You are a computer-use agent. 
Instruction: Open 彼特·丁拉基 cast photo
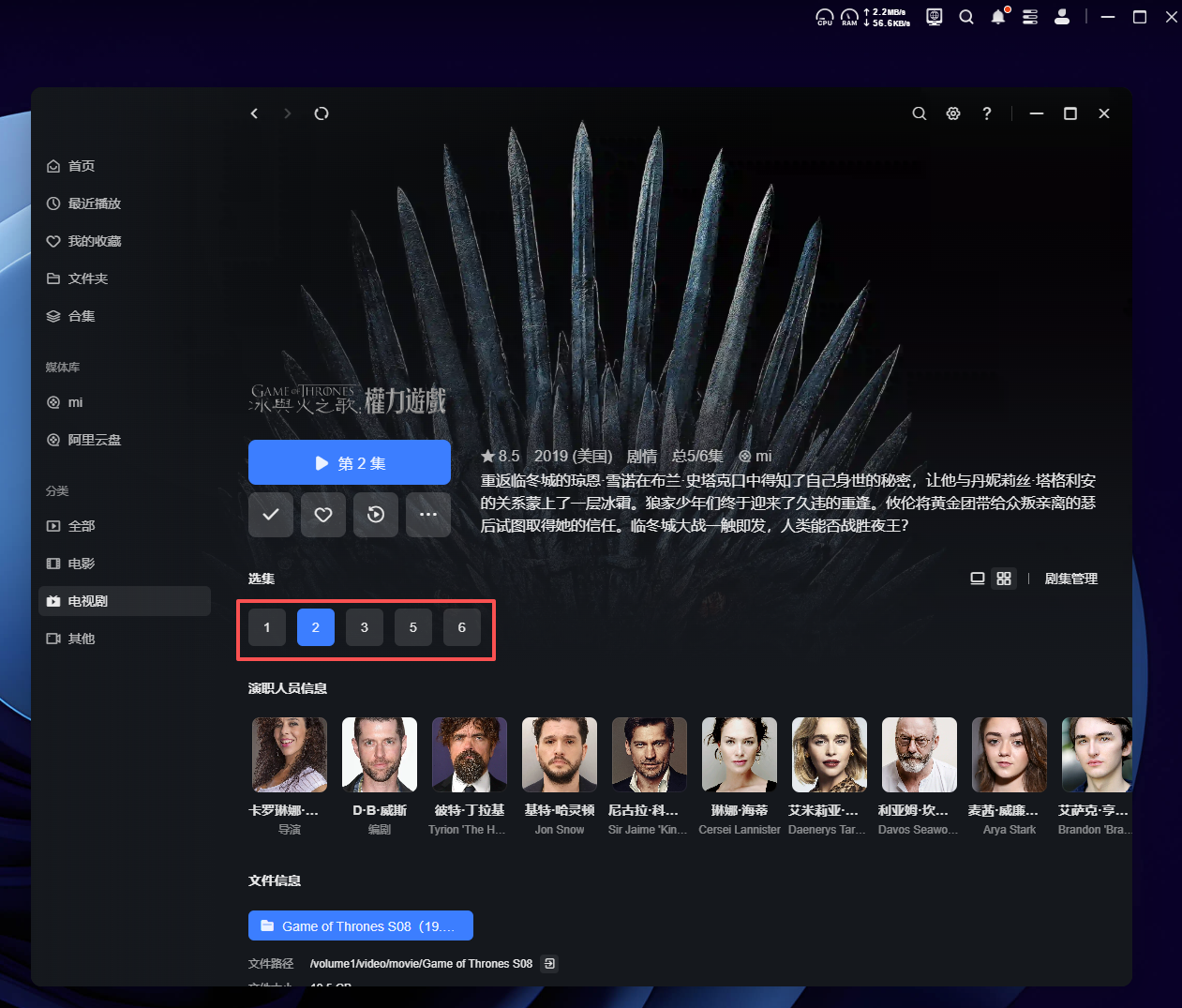coord(470,755)
